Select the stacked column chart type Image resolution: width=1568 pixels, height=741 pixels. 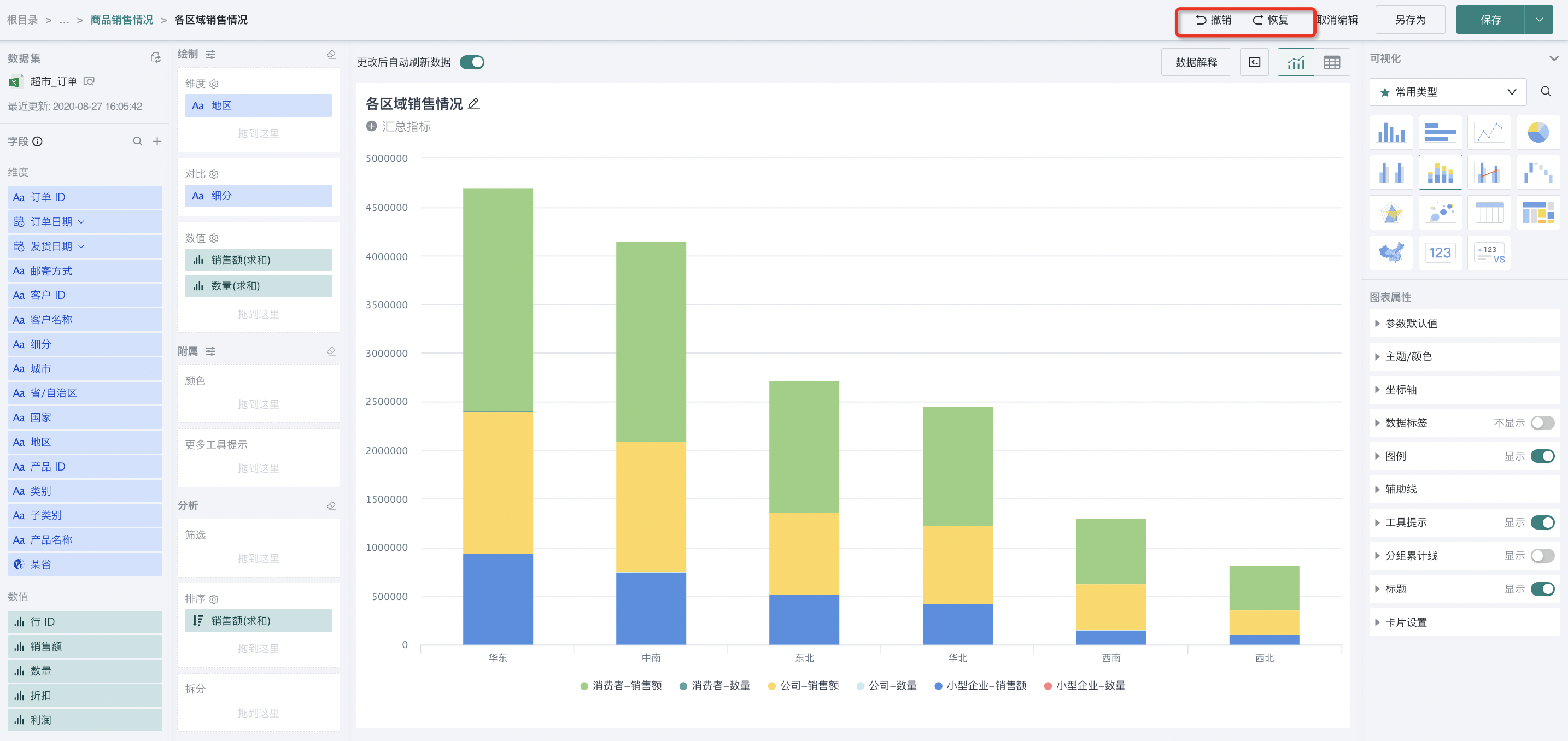click(1440, 172)
